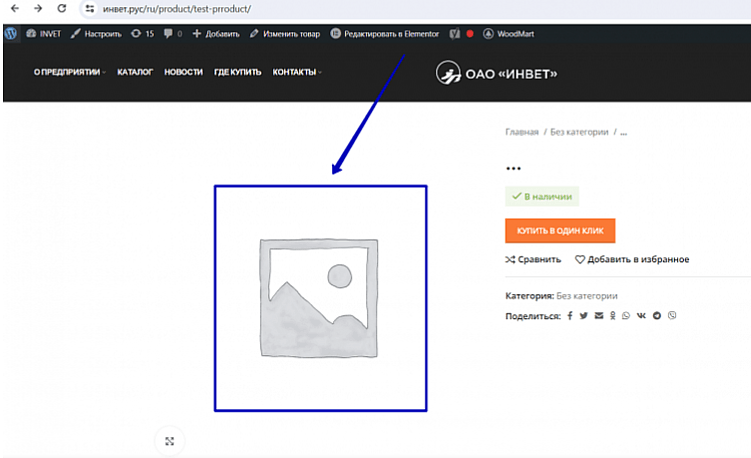
Task: Expand the О ПРЕДПРИЯТИИ dropdown menu
Action: pyautogui.click(x=69, y=72)
